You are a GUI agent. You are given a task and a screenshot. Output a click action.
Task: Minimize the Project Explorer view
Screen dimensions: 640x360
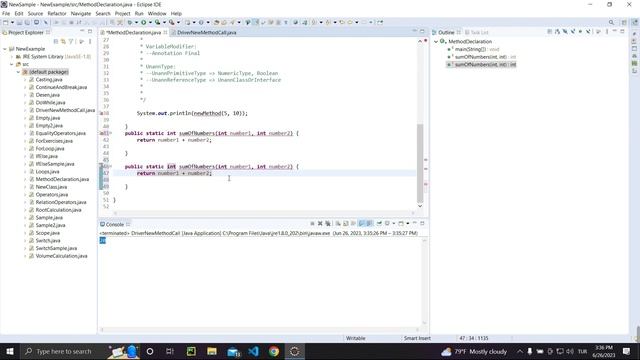(82, 31)
